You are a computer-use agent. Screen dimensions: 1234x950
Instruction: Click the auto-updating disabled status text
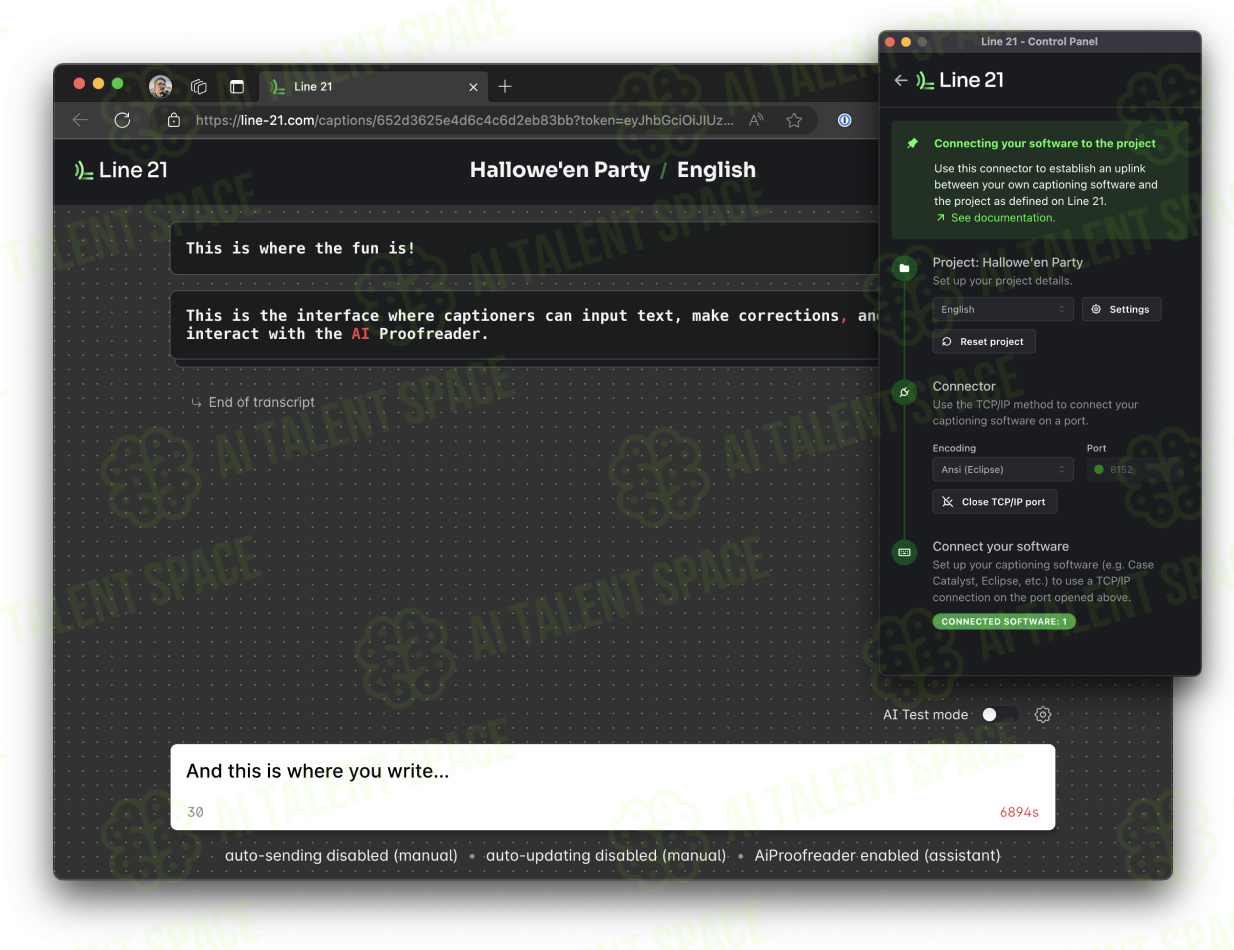click(x=606, y=856)
